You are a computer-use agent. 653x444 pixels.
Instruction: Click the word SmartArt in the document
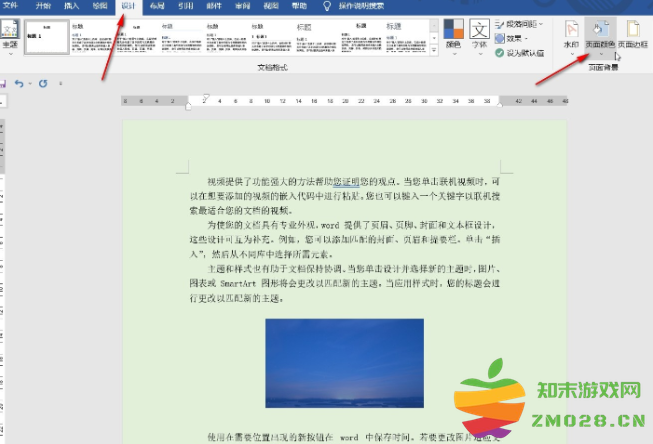[x=238, y=284]
